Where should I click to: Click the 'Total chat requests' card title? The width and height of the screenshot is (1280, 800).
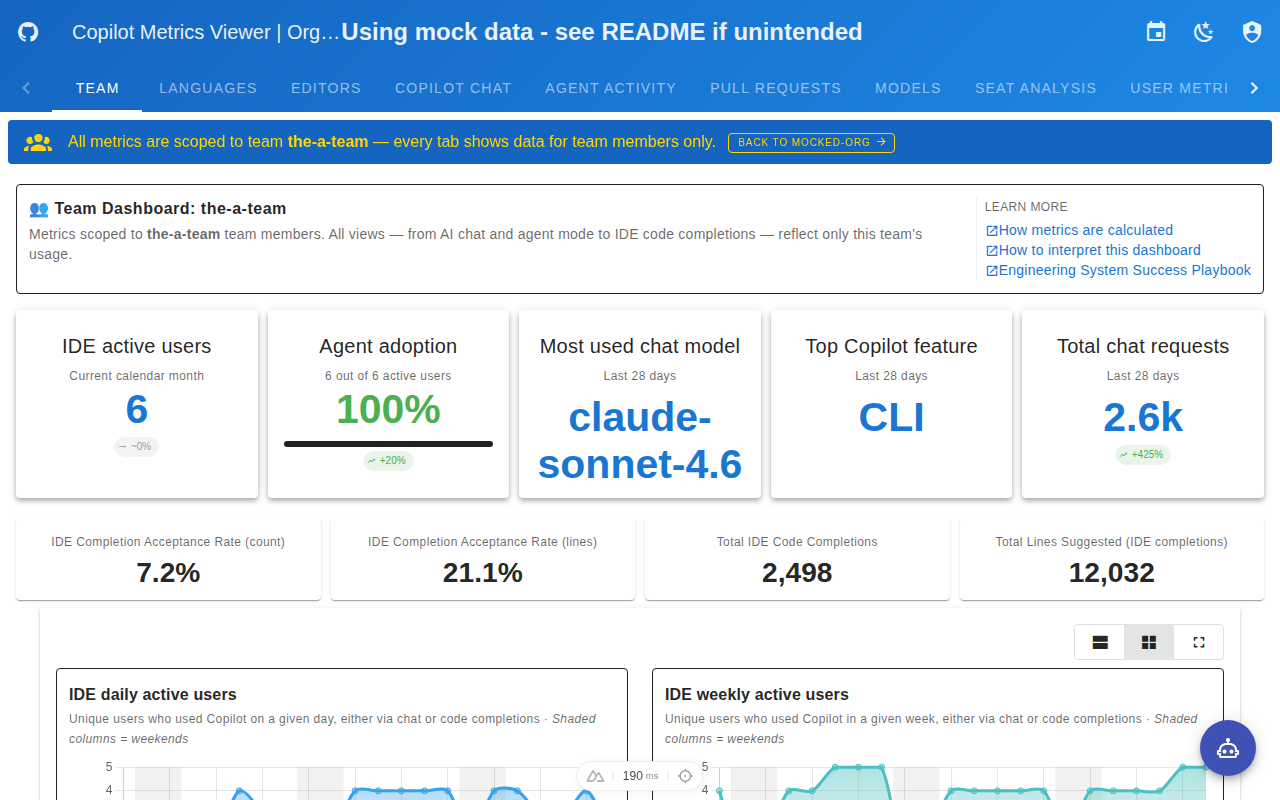1143,346
